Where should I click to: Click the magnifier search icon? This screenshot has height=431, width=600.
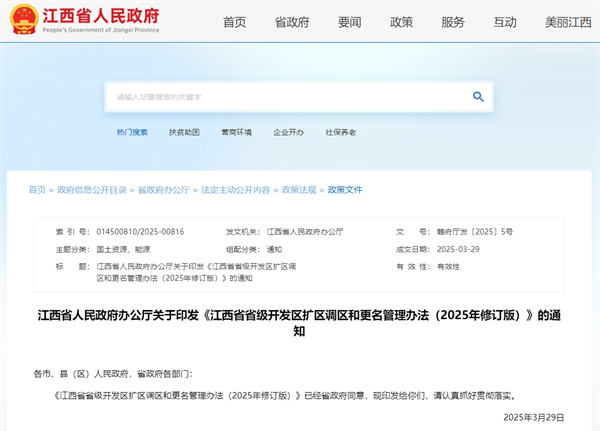[x=478, y=96]
